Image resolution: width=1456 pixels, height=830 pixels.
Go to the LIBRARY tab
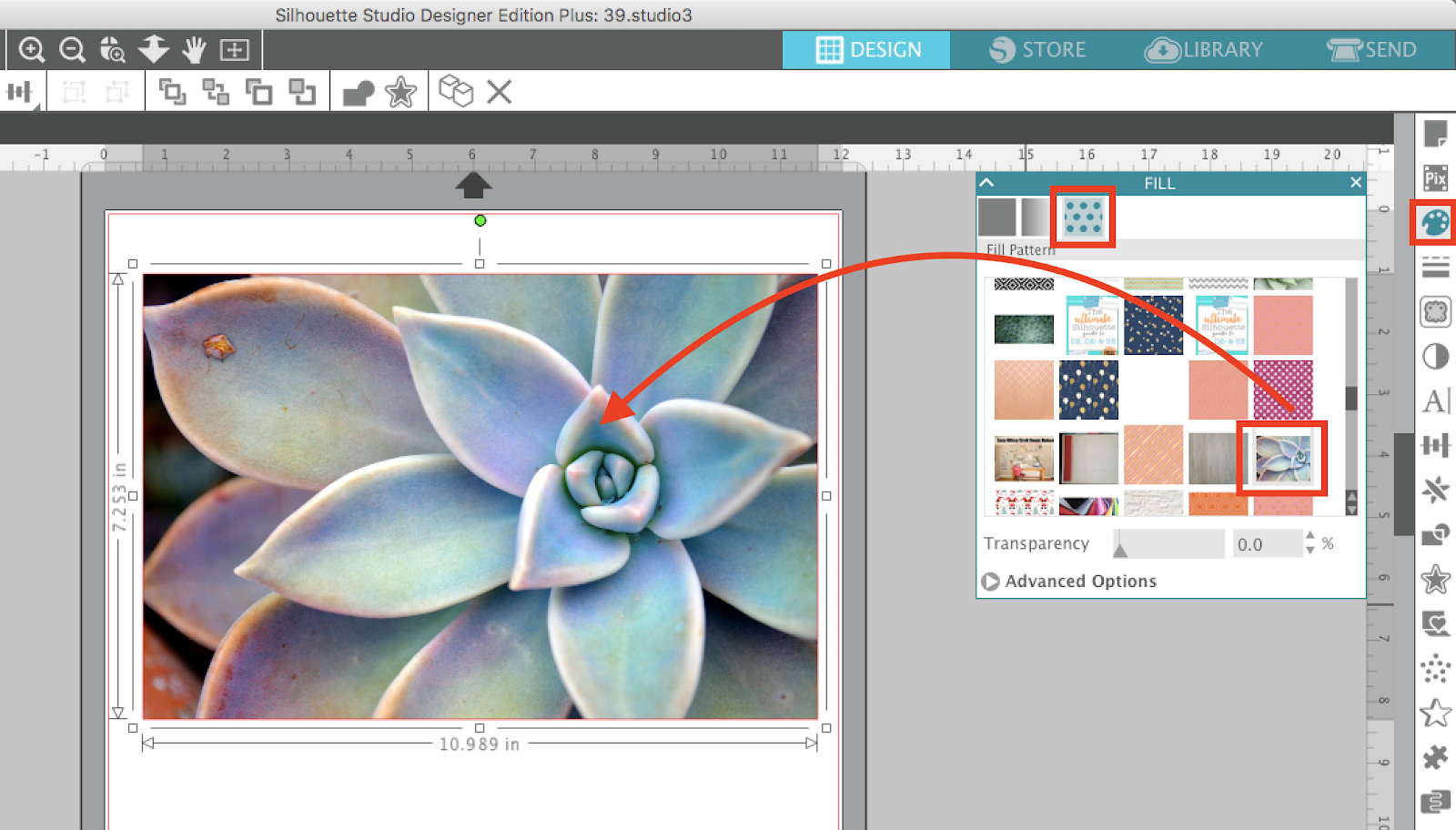[1204, 50]
